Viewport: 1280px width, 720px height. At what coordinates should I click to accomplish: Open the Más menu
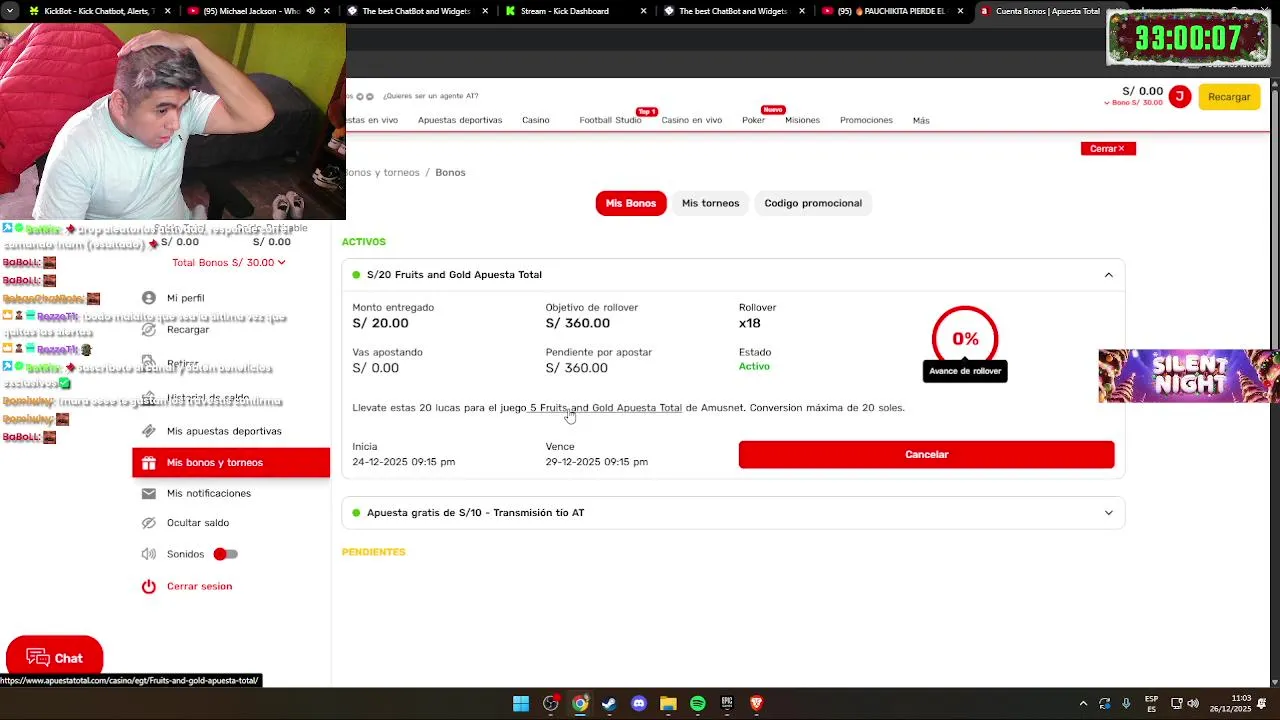click(x=921, y=120)
